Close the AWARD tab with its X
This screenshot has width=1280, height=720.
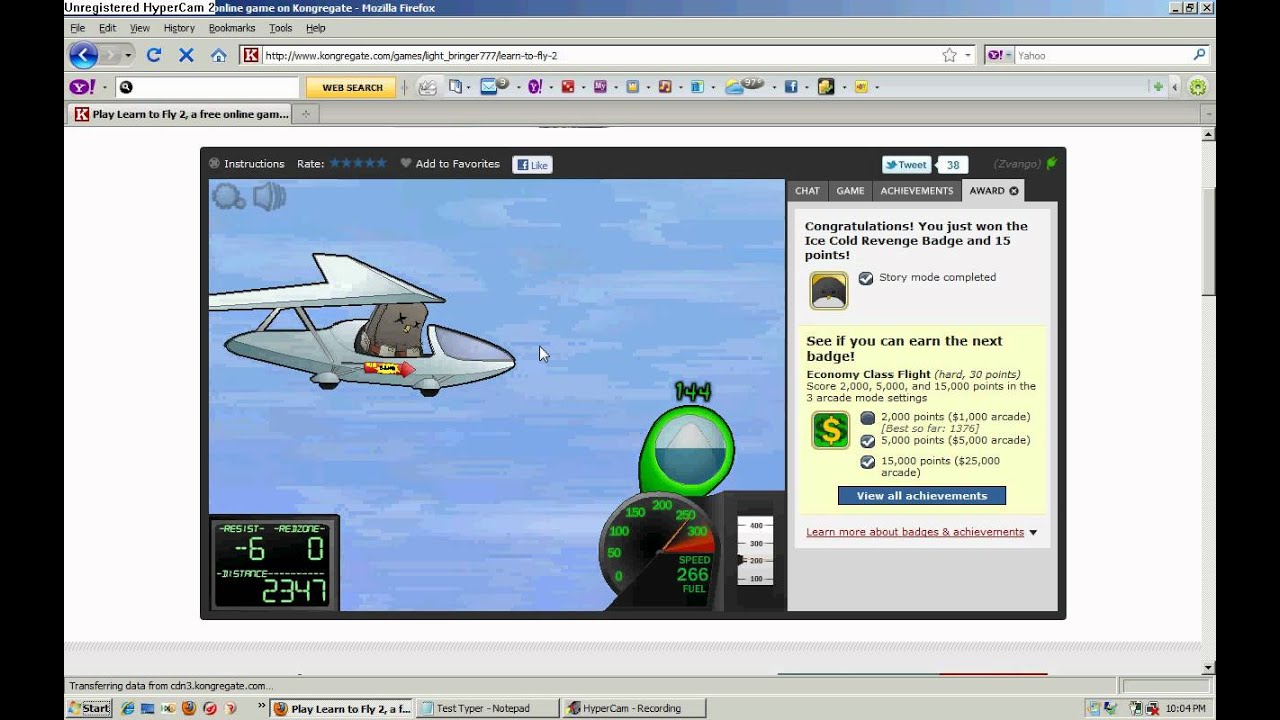(x=1014, y=191)
